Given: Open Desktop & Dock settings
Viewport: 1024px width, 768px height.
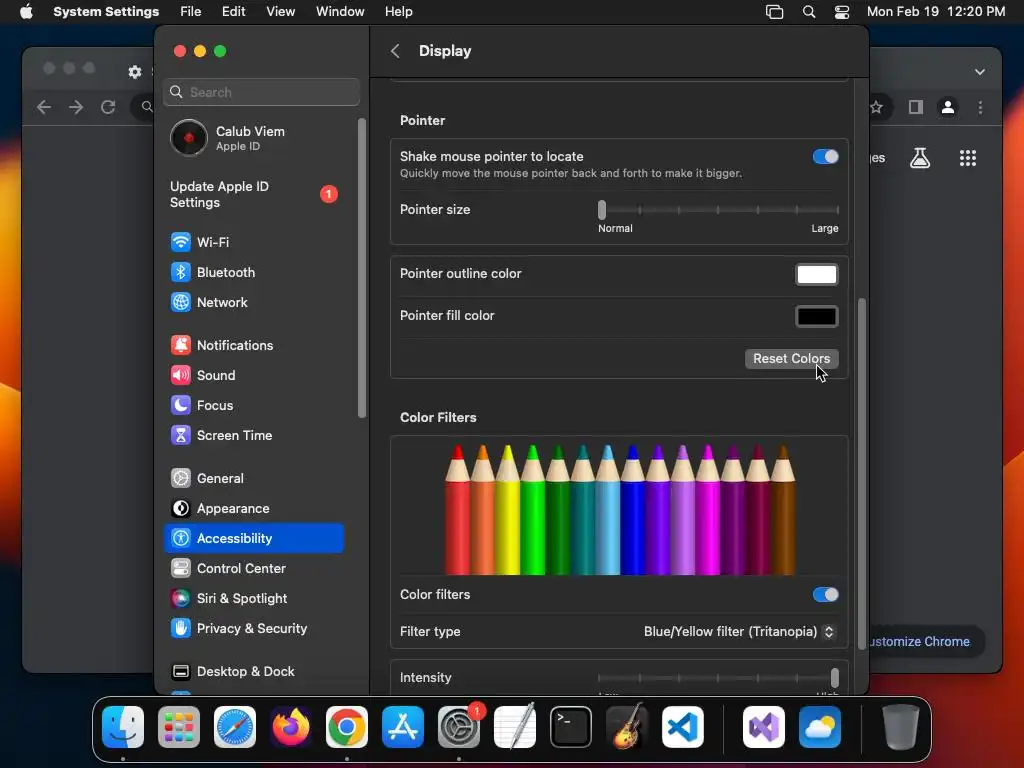Looking at the screenshot, I should point(253,672).
